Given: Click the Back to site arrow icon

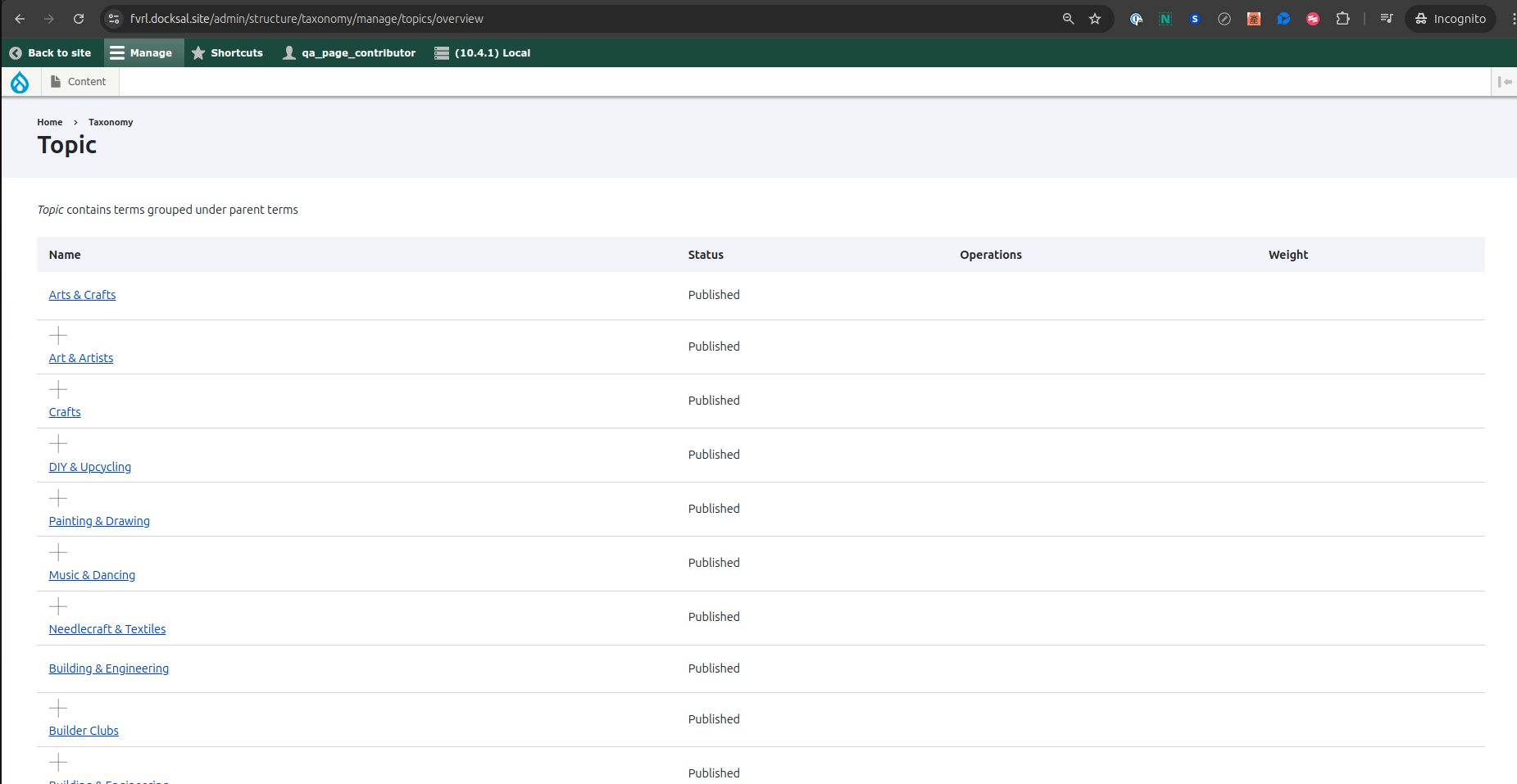Looking at the screenshot, I should 16,52.
